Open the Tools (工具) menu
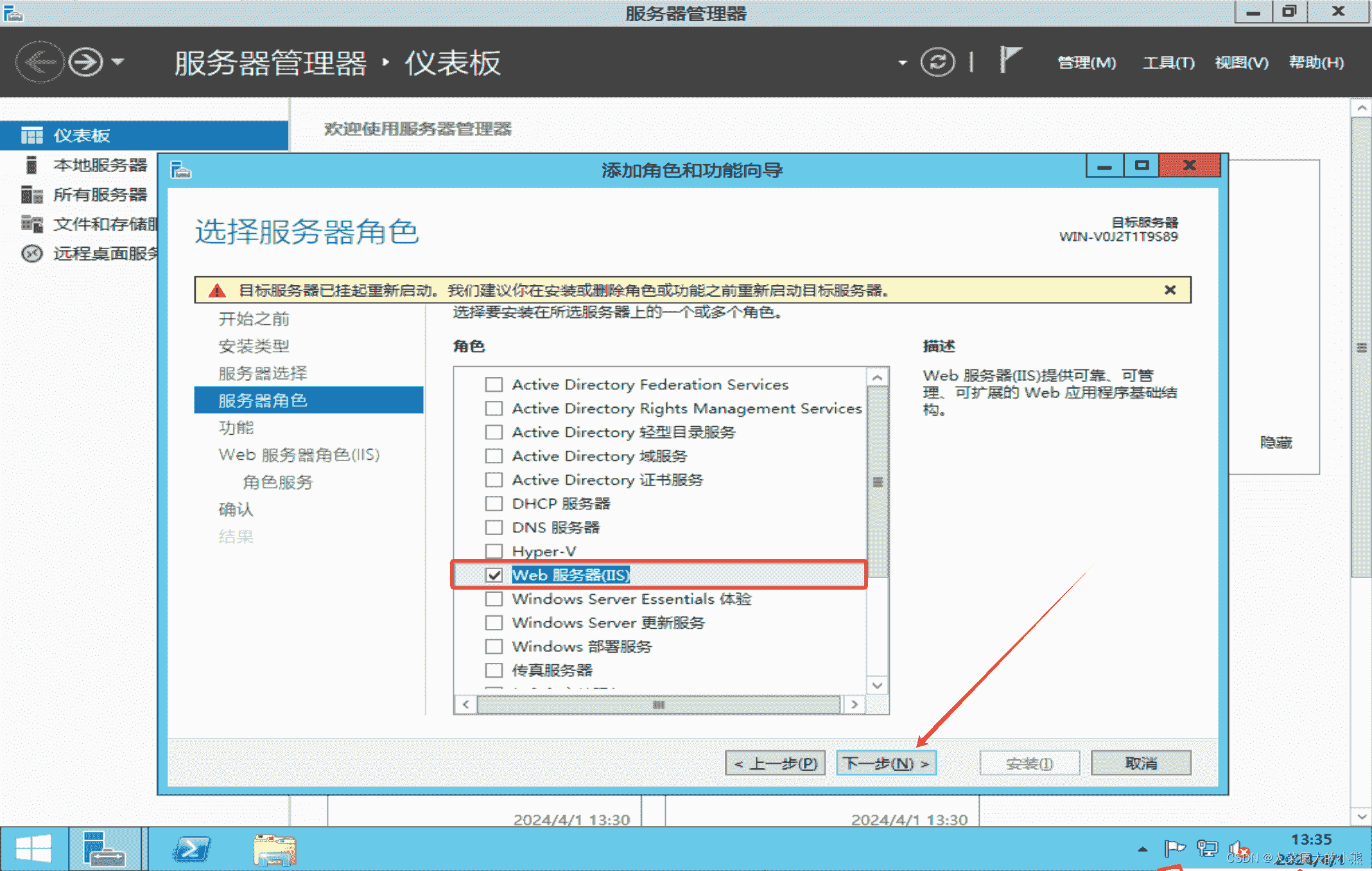The image size is (1372, 871). (1168, 62)
